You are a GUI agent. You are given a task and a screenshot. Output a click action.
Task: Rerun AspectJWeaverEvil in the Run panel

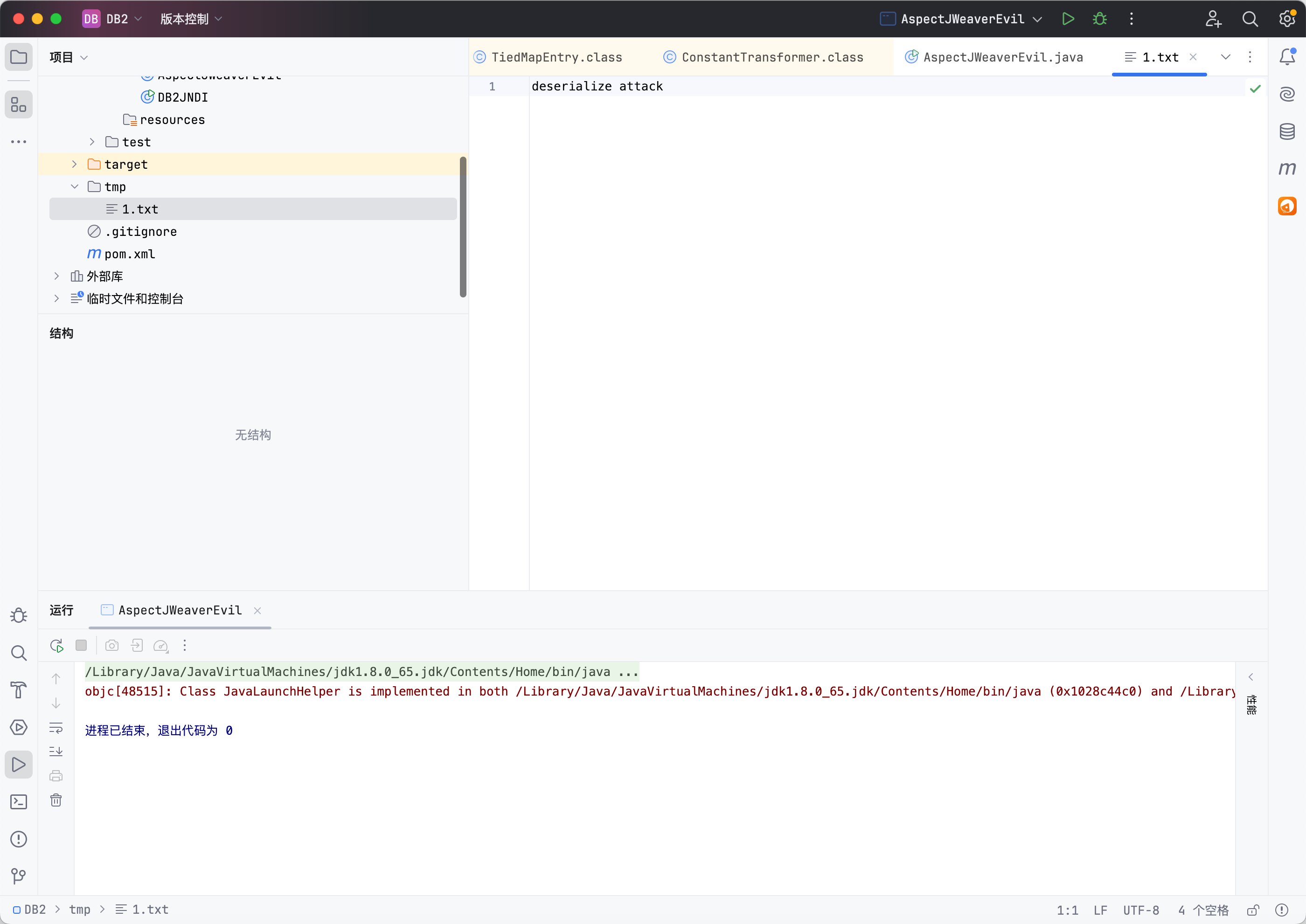(x=56, y=645)
